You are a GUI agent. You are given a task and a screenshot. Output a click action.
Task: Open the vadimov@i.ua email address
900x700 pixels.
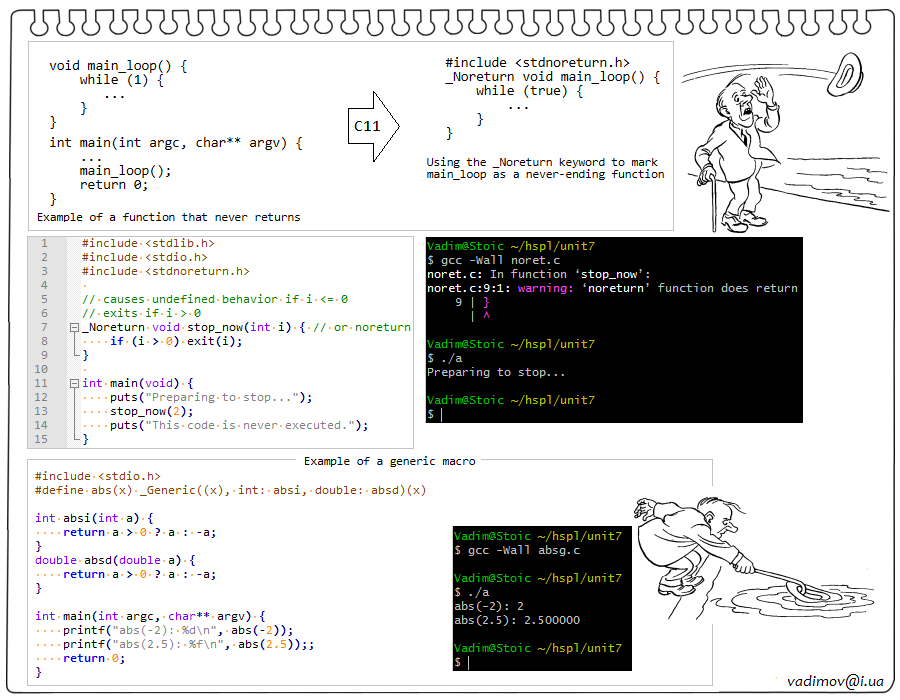coord(835,681)
